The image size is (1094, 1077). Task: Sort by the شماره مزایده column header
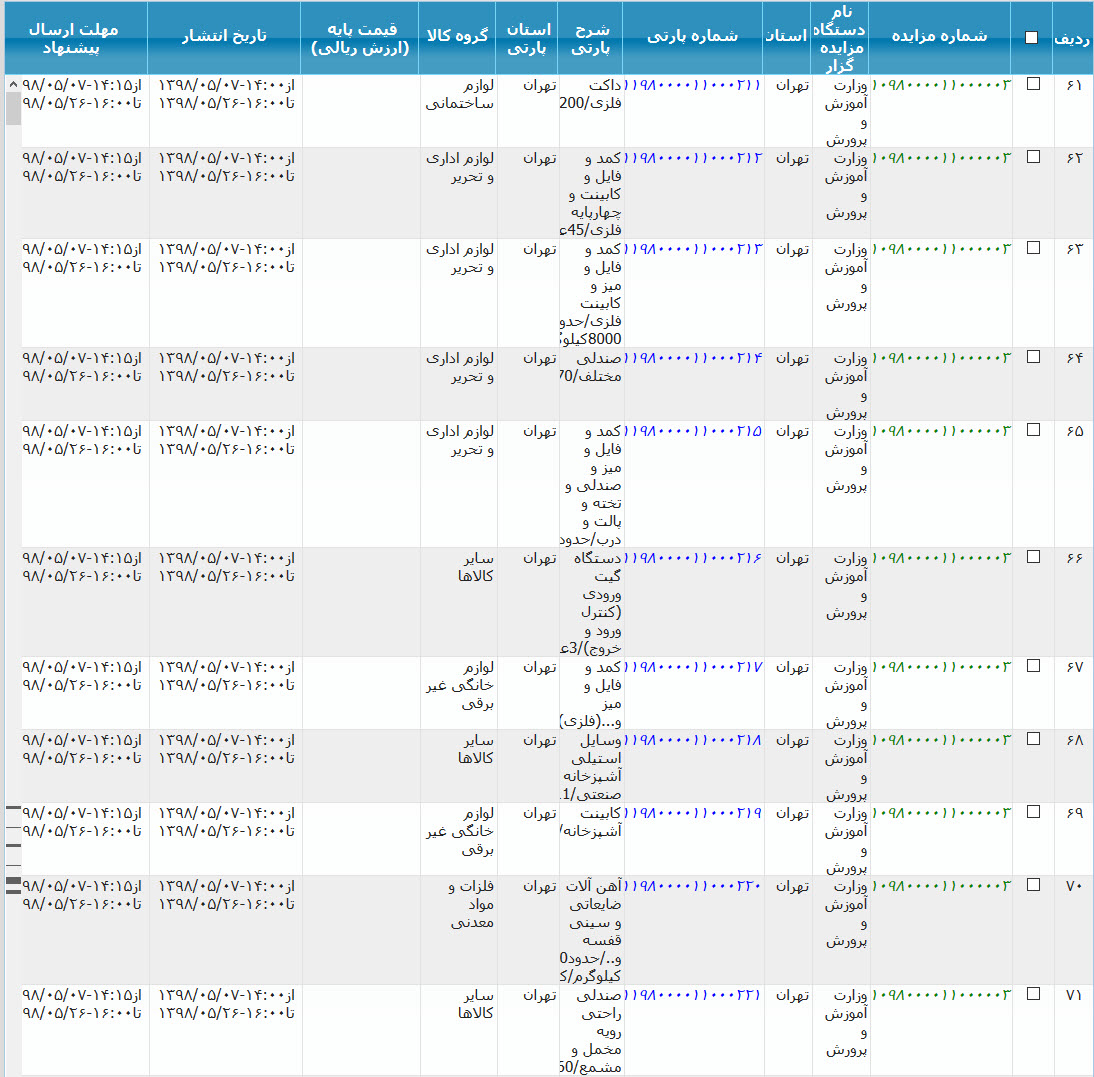tap(941, 36)
